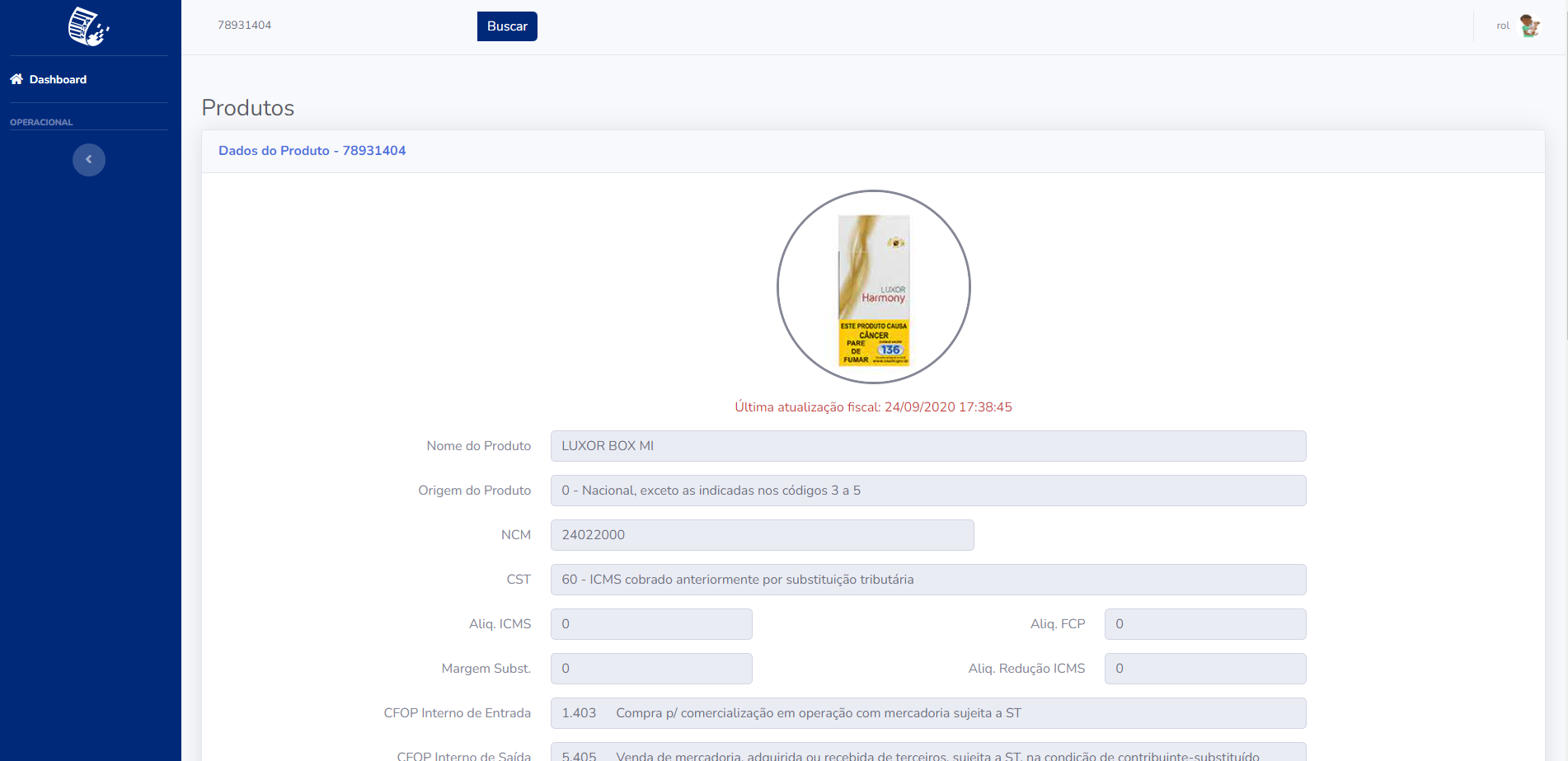Click the Buscar button

(x=507, y=26)
